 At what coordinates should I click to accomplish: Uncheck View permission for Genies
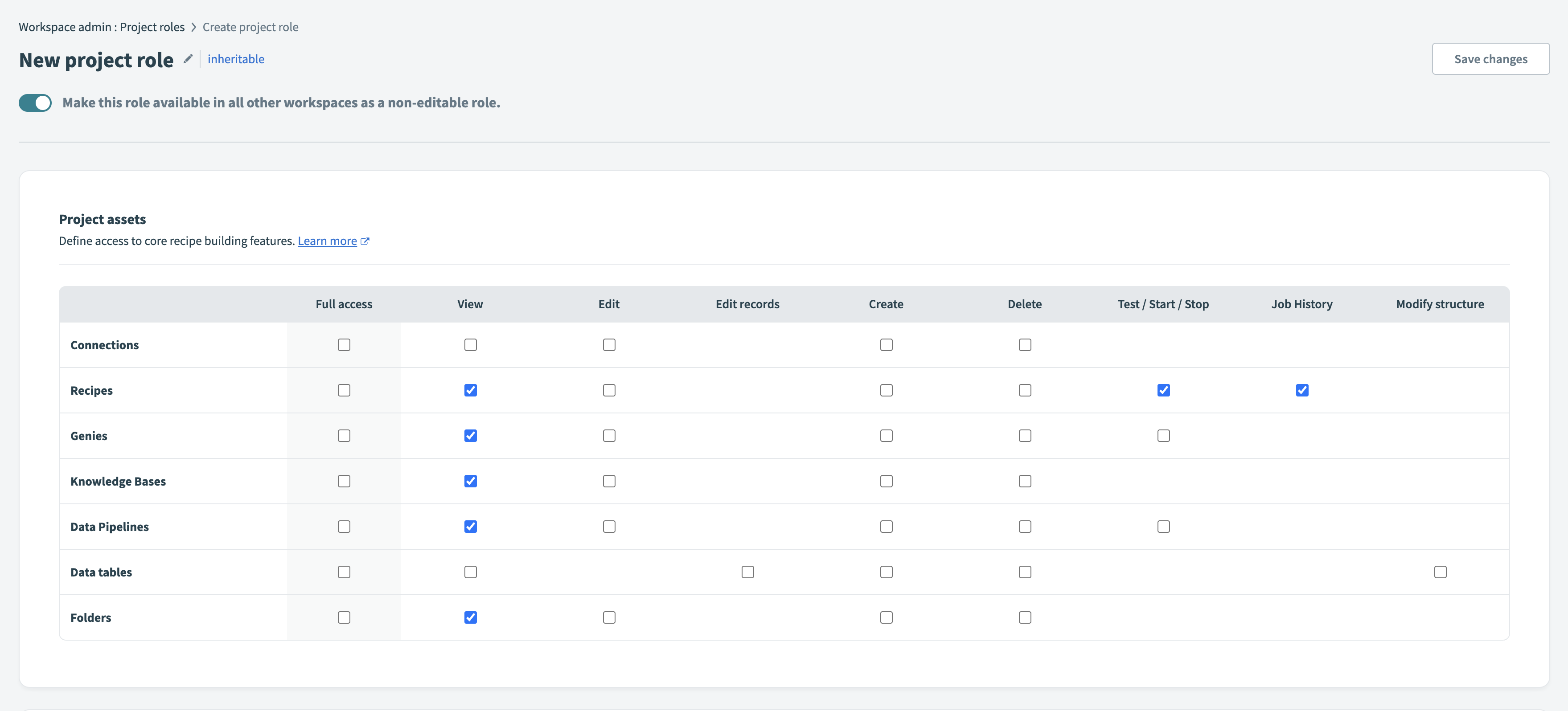point(470,436)
